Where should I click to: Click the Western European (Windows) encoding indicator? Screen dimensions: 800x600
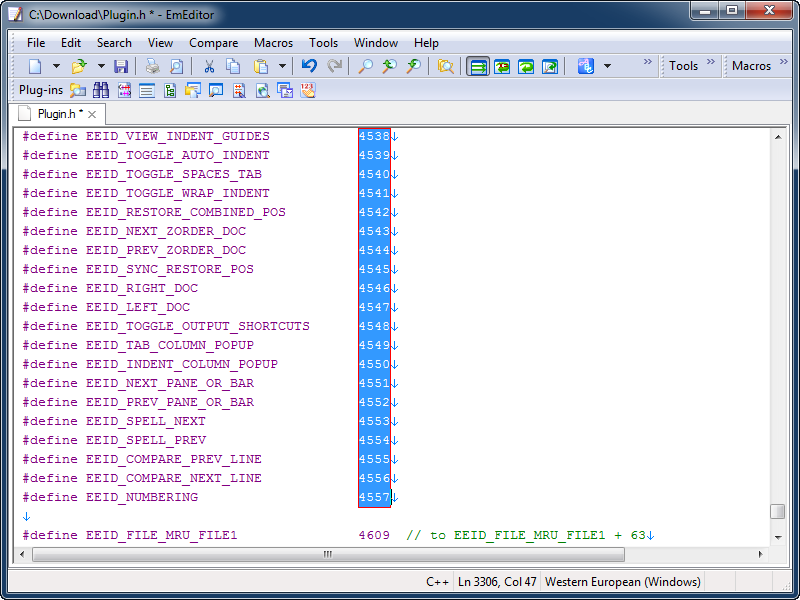coord(622,582)
